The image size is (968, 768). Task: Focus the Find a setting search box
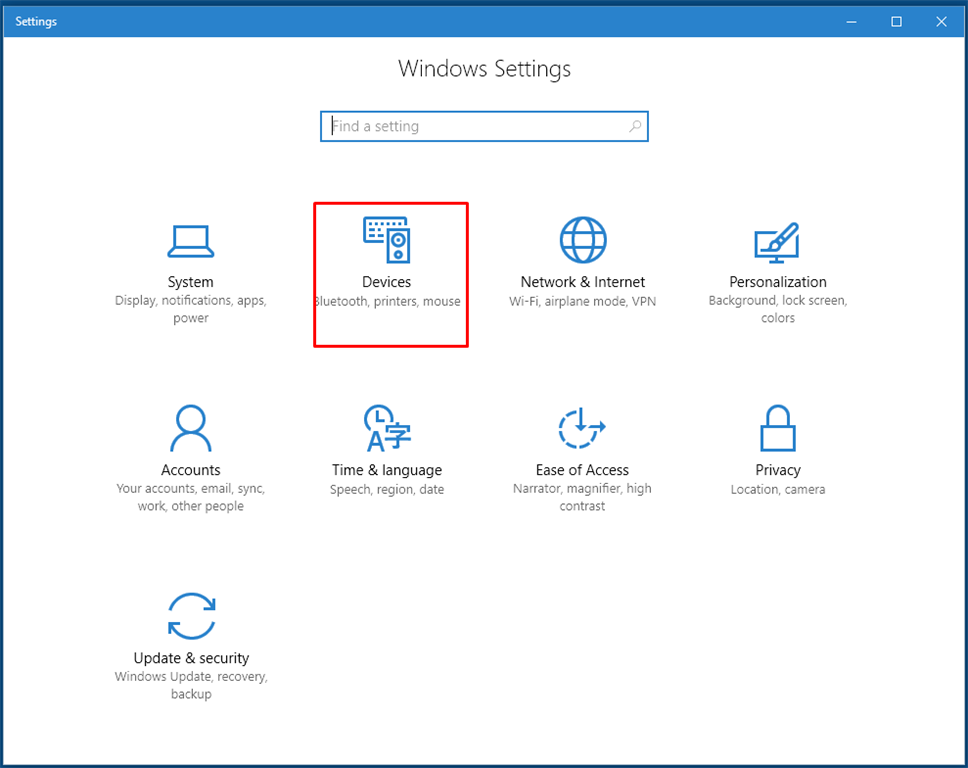(484, 127)
